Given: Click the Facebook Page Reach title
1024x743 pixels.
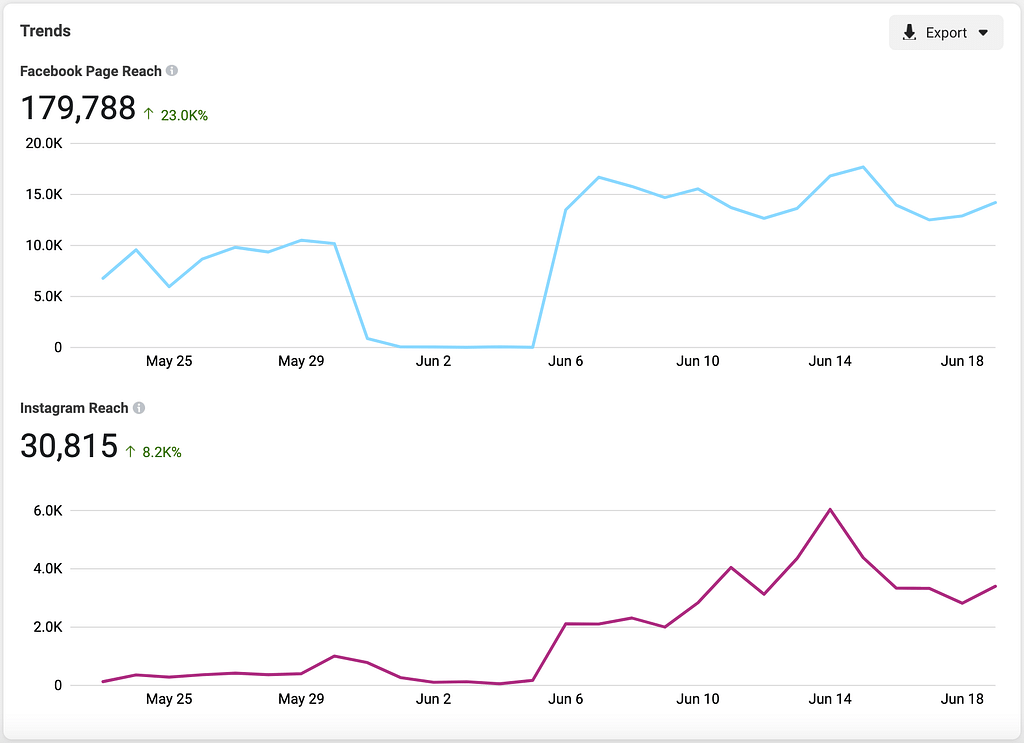Looking at the screenshot, I should [x=90, y=71].
